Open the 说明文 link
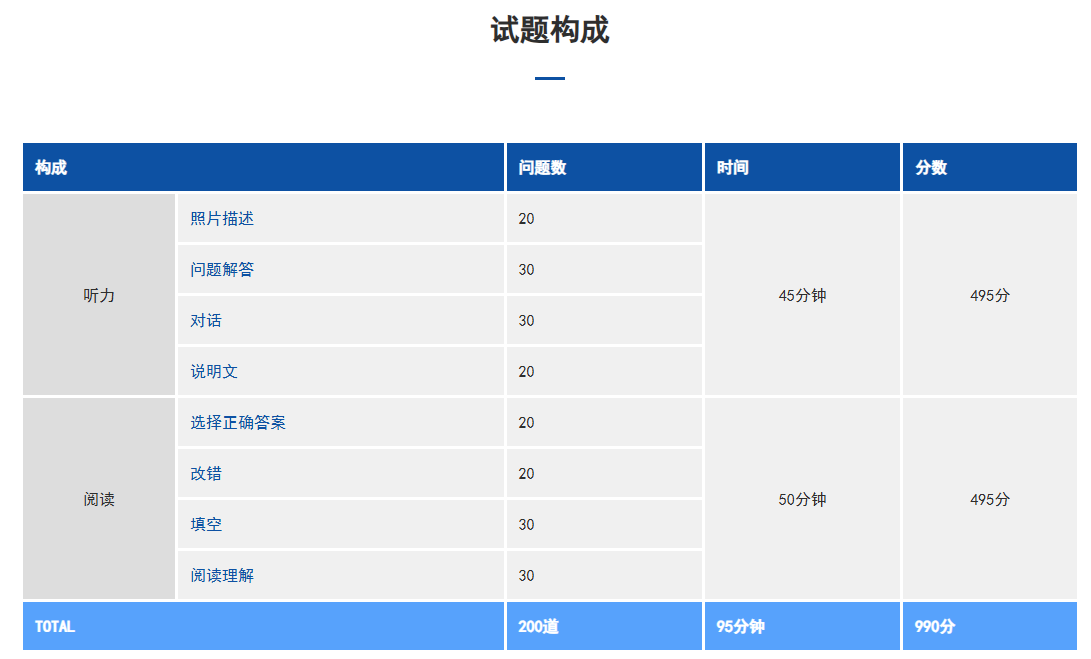The width and height of the screenshot is (1091, 659). 214,371
